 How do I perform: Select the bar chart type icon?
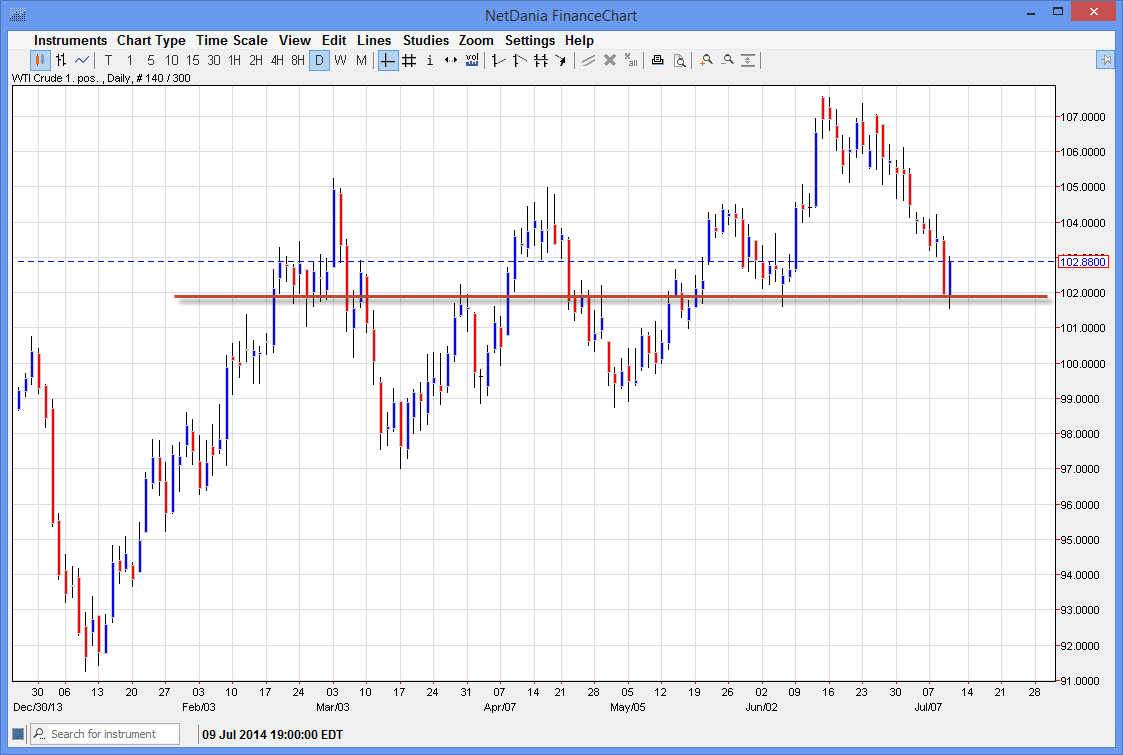point(60,60)
